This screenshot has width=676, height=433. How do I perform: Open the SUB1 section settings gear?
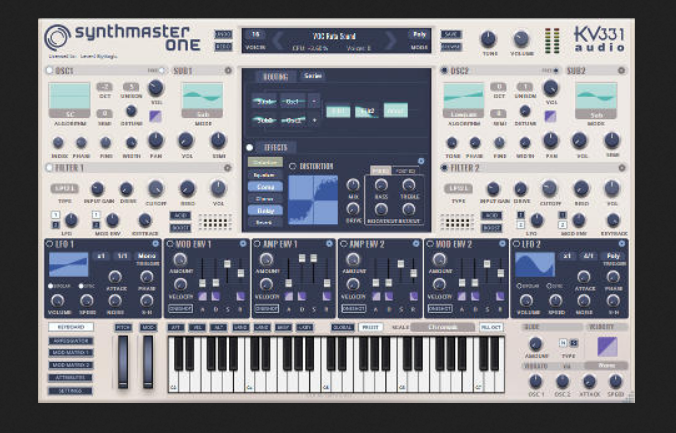click(228, 70)
